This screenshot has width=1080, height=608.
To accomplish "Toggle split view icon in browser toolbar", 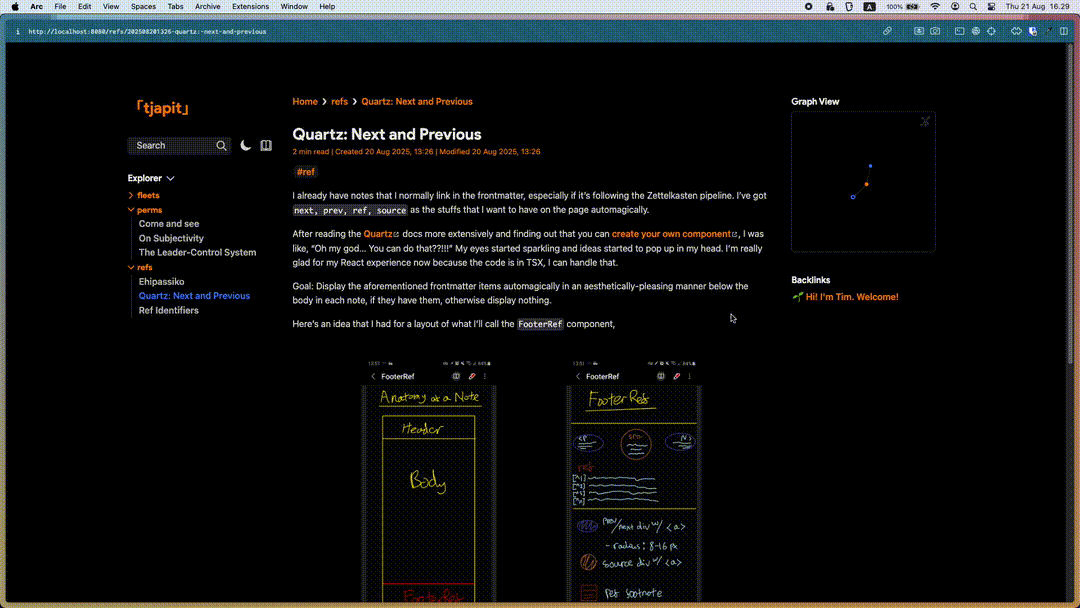I will tap(1064, 31).
